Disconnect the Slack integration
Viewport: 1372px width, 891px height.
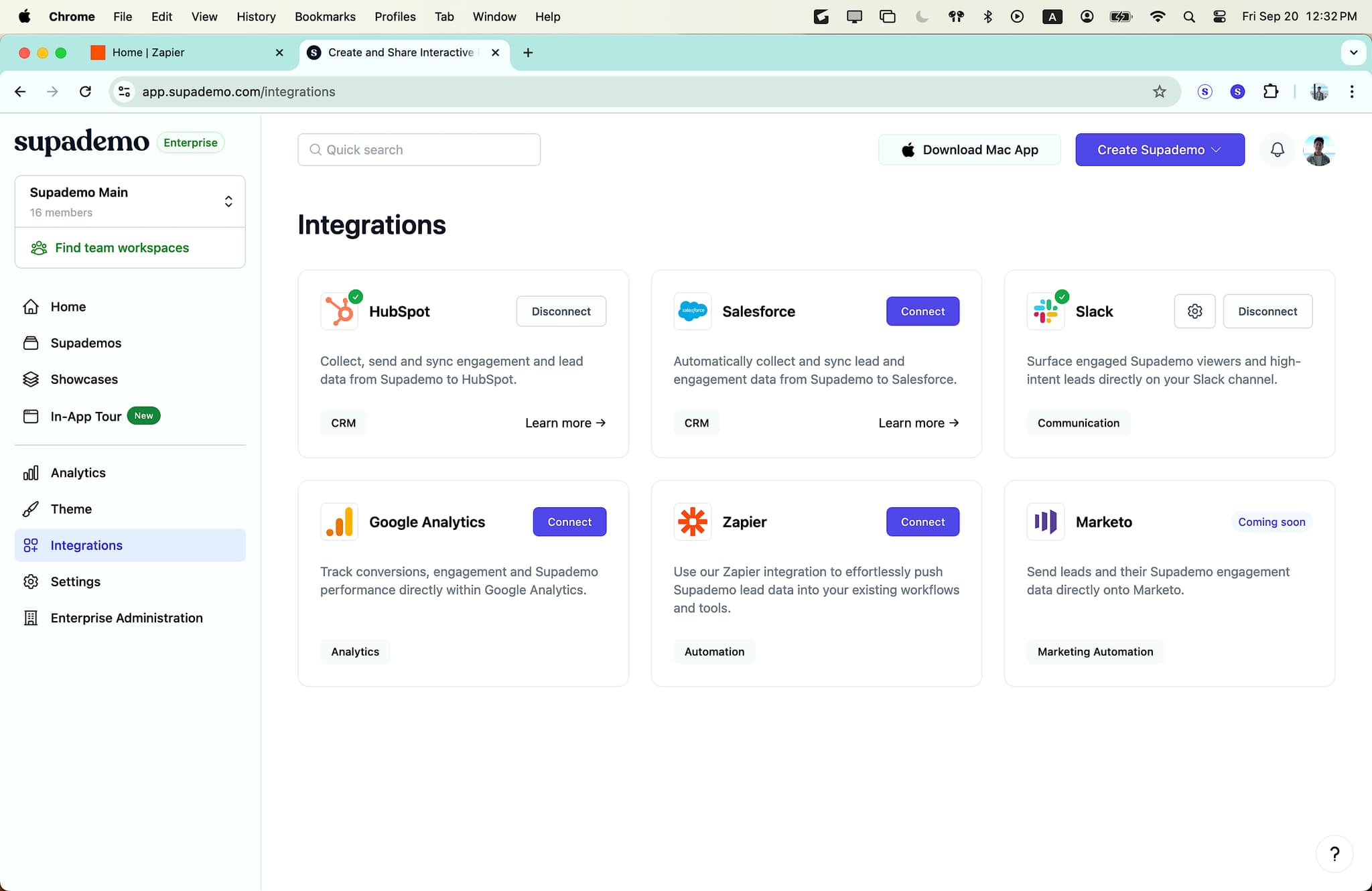point(1267,312)
